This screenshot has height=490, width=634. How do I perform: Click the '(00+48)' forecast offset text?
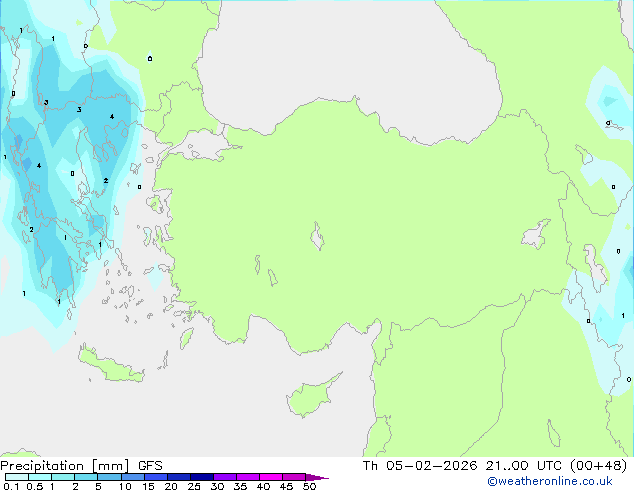click(x=598, y=466)
